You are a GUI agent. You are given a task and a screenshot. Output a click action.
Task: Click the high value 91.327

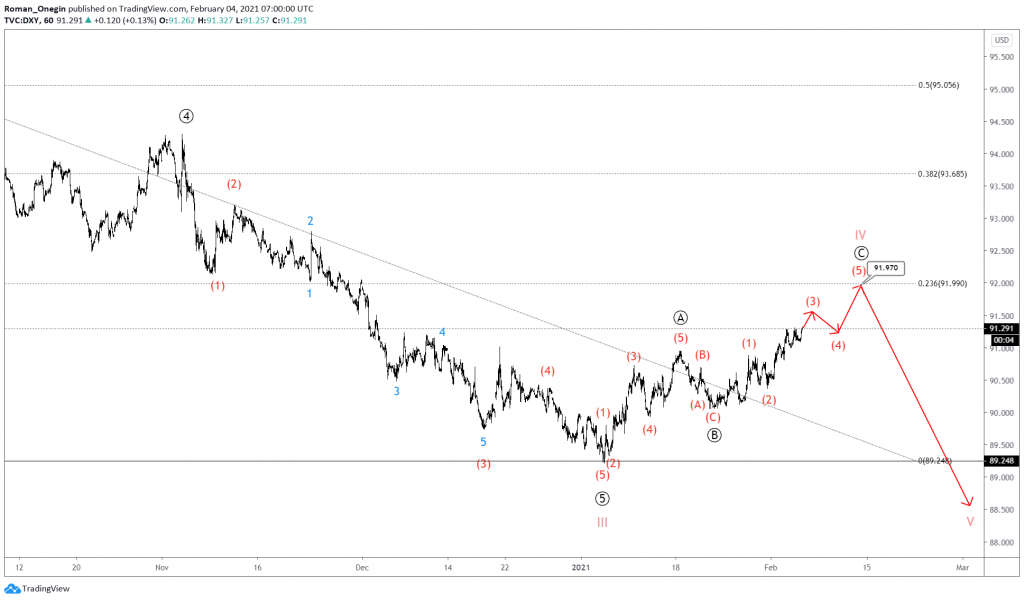[217, 18]
